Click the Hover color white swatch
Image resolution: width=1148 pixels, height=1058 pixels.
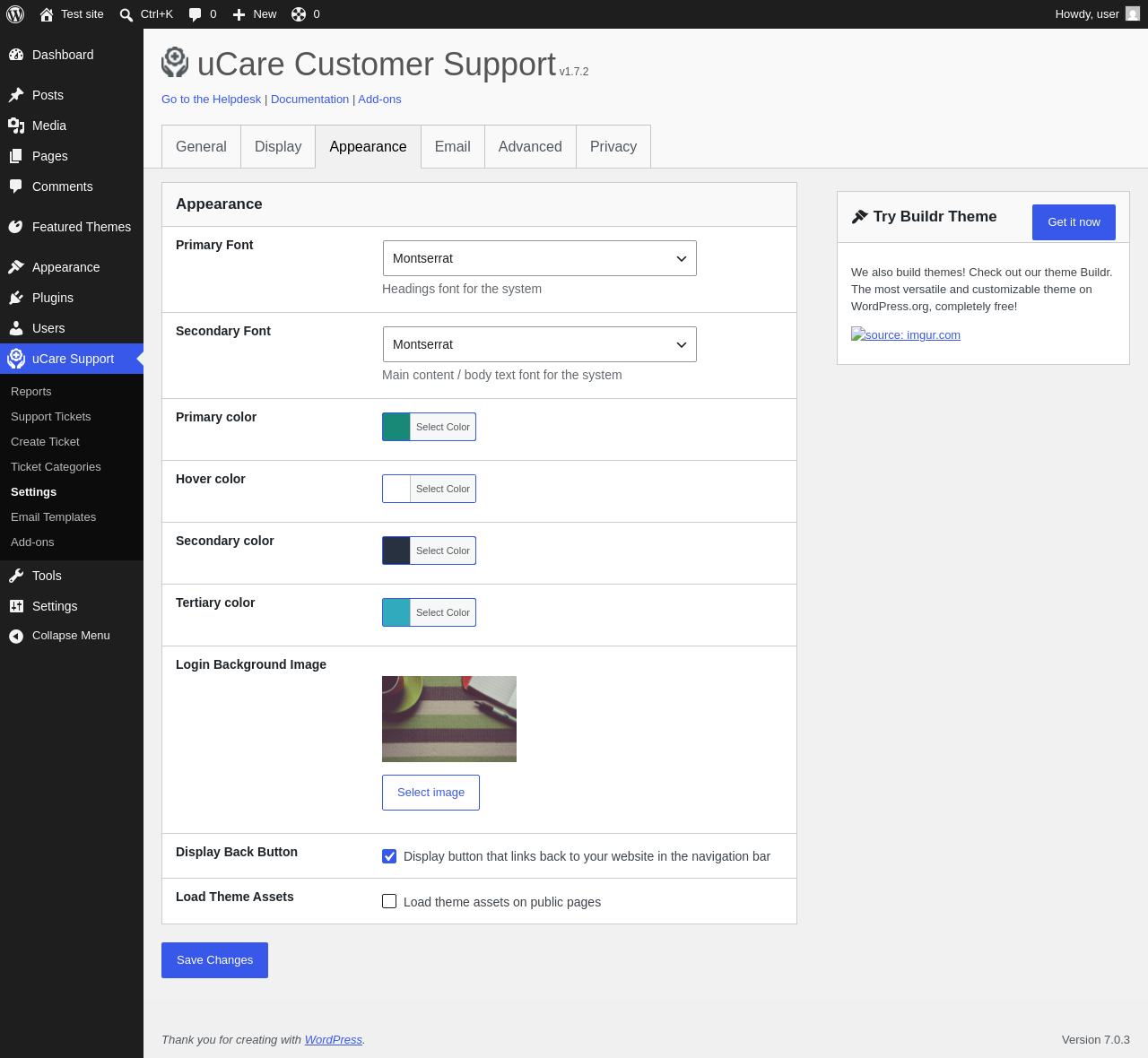click(396, 489)
